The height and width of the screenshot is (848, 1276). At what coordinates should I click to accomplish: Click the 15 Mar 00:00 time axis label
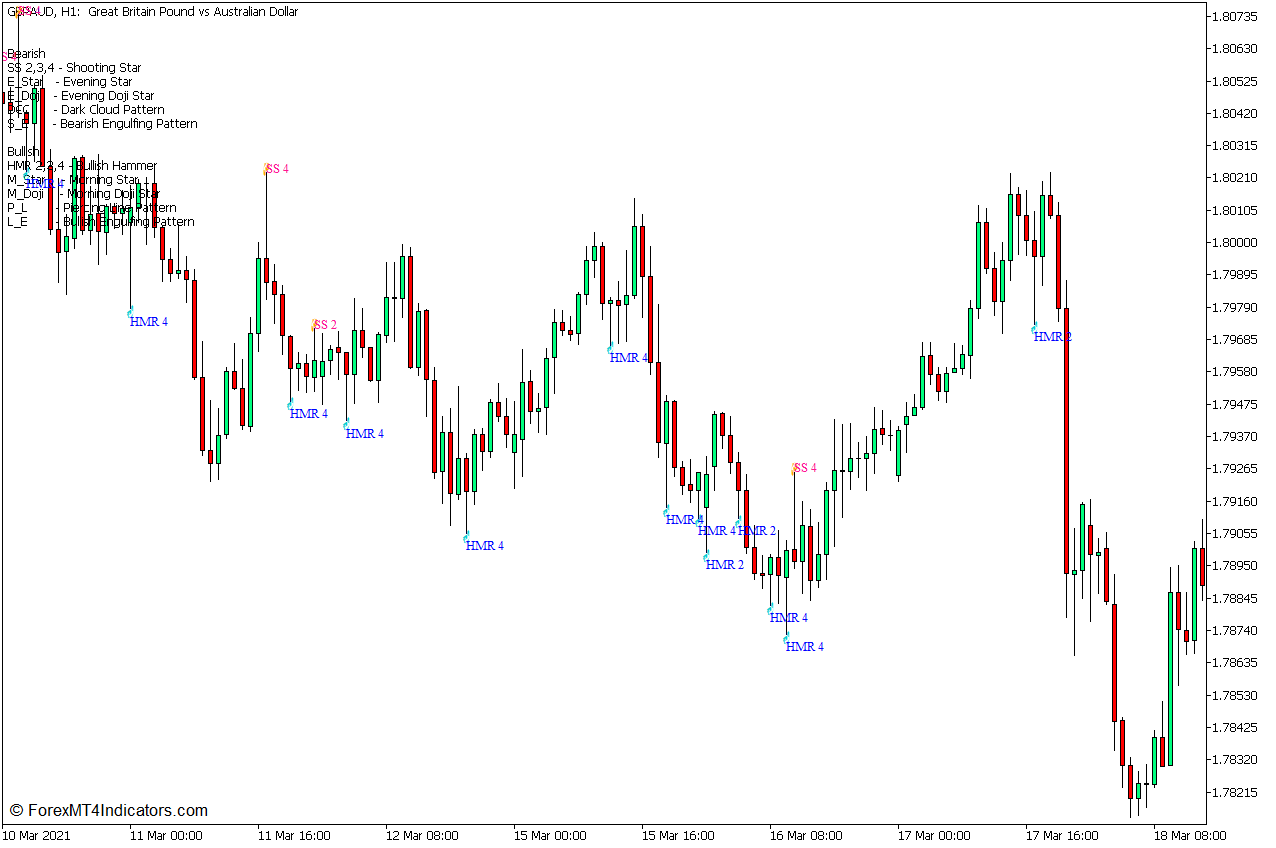[549, 836]
